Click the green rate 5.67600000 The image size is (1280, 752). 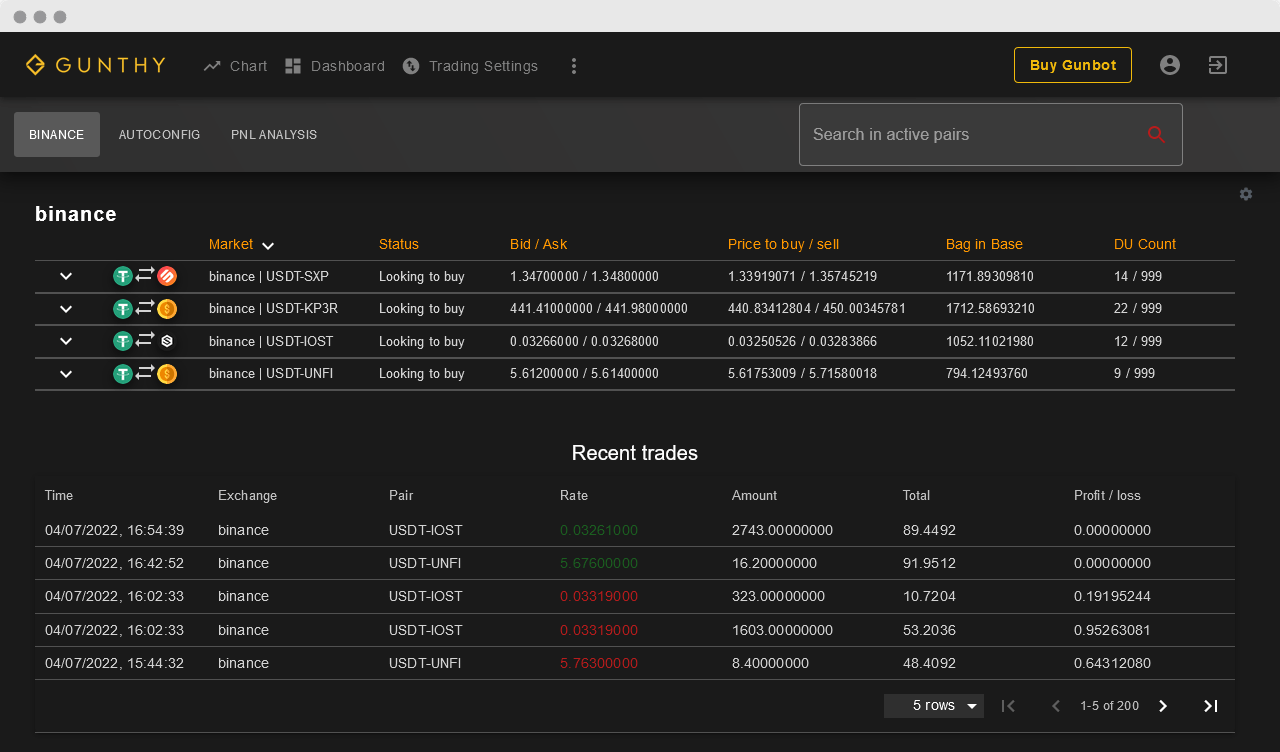point(599,563)
